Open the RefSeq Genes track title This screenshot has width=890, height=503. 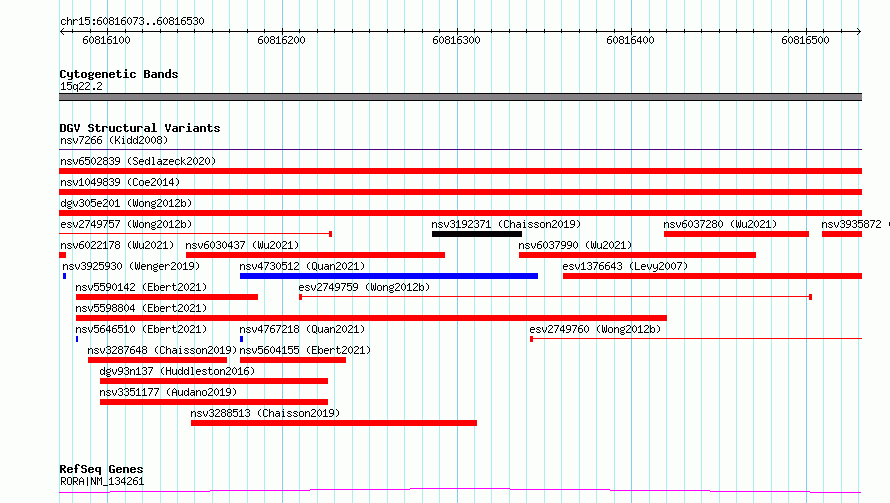(102, 469)
